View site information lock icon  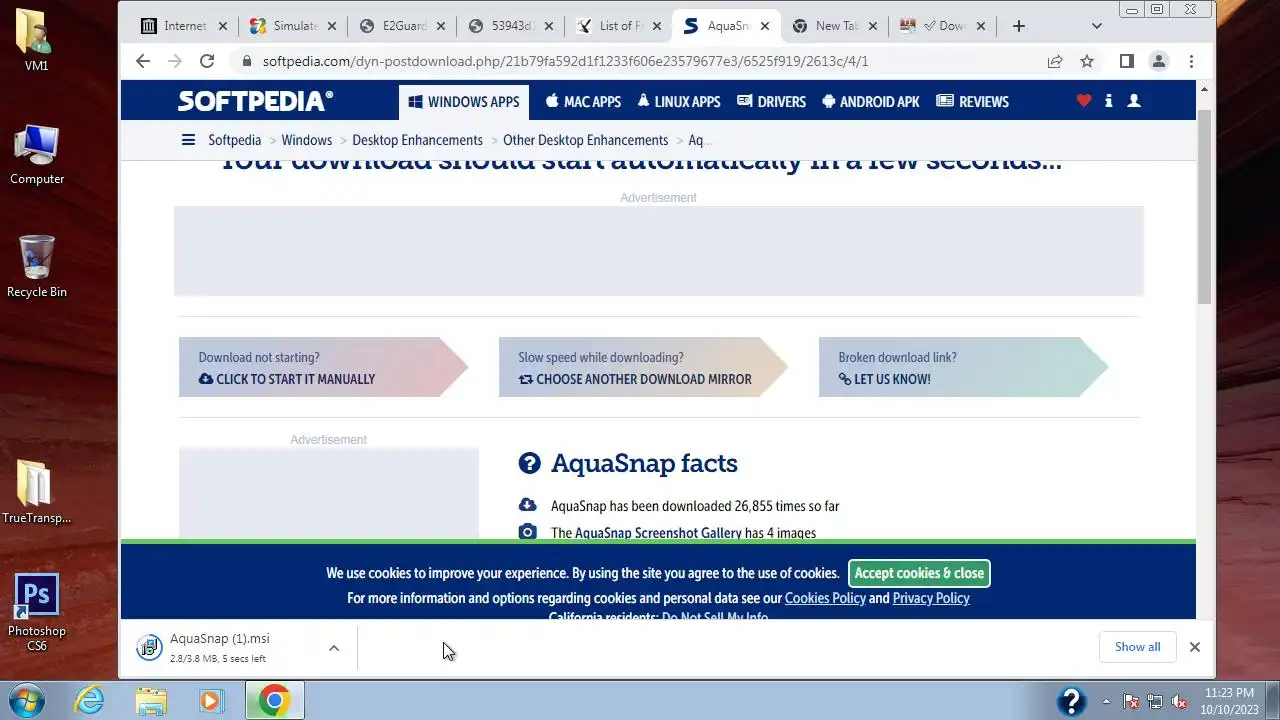[x=246, y=61]
